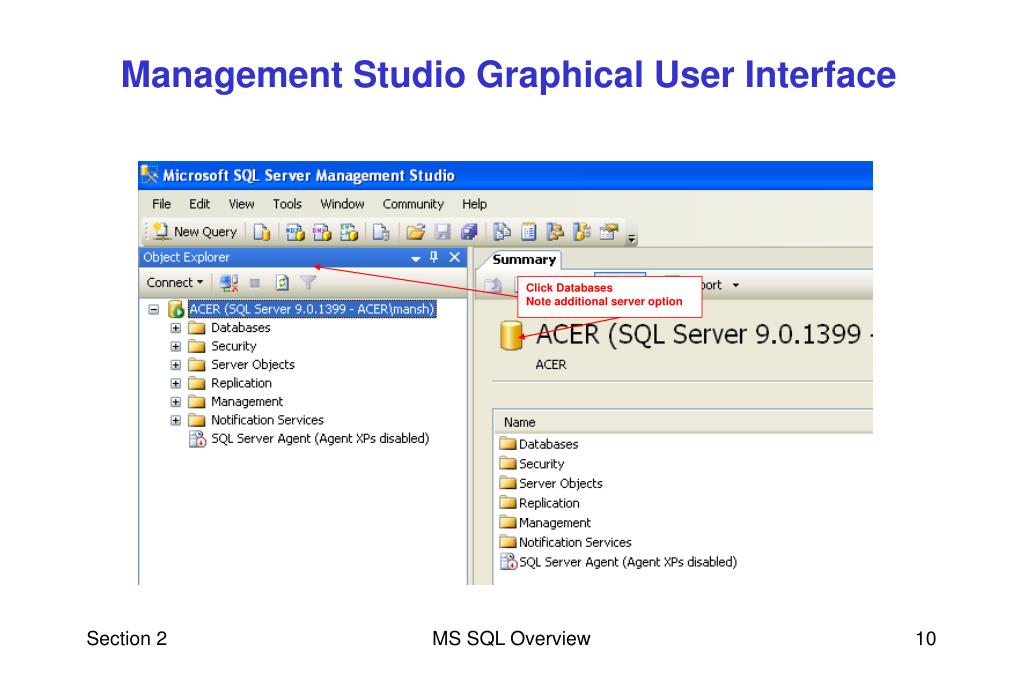Select SQL Server Agent in Summary list
Image resolution: width=1023 pixels, height=682 pixels.
pos(618,561)
